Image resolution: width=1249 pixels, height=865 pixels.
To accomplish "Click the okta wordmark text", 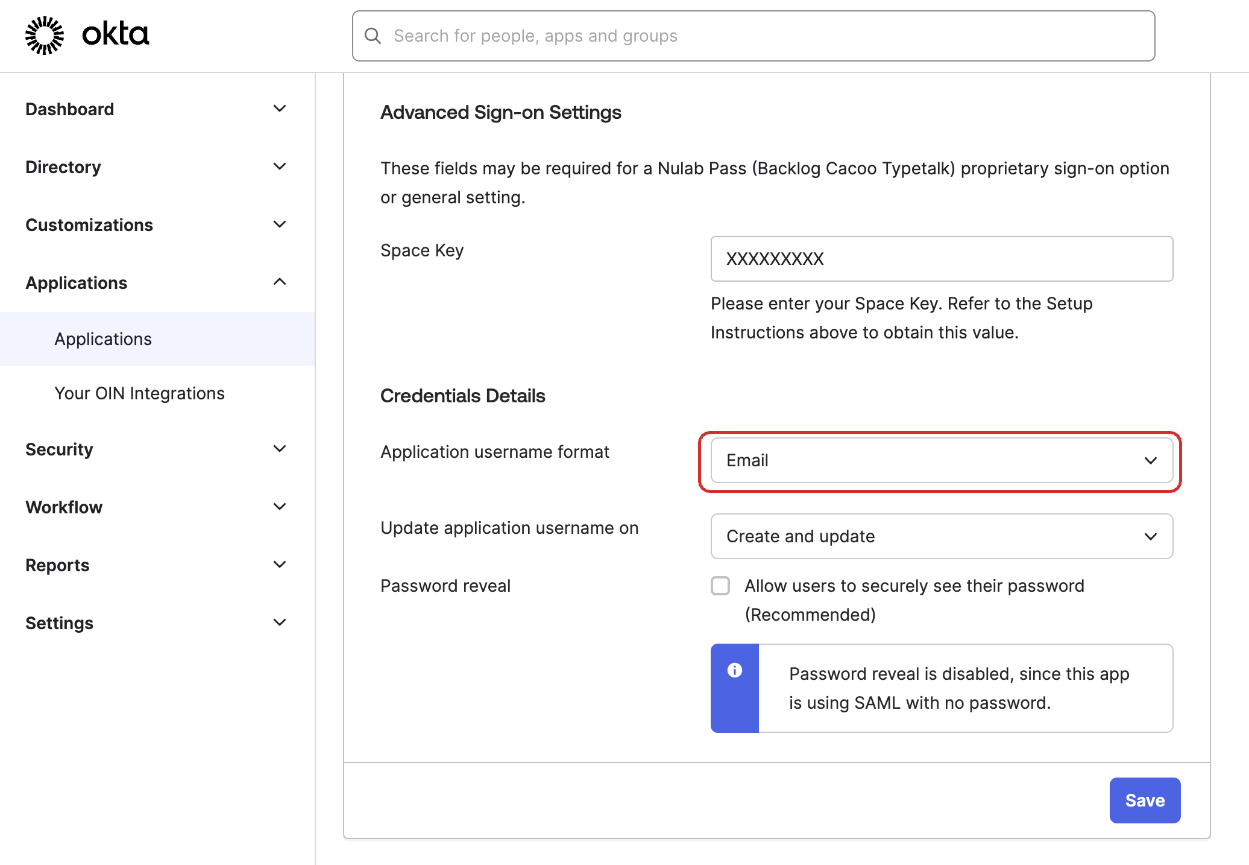I will click(x=116, y=35).
